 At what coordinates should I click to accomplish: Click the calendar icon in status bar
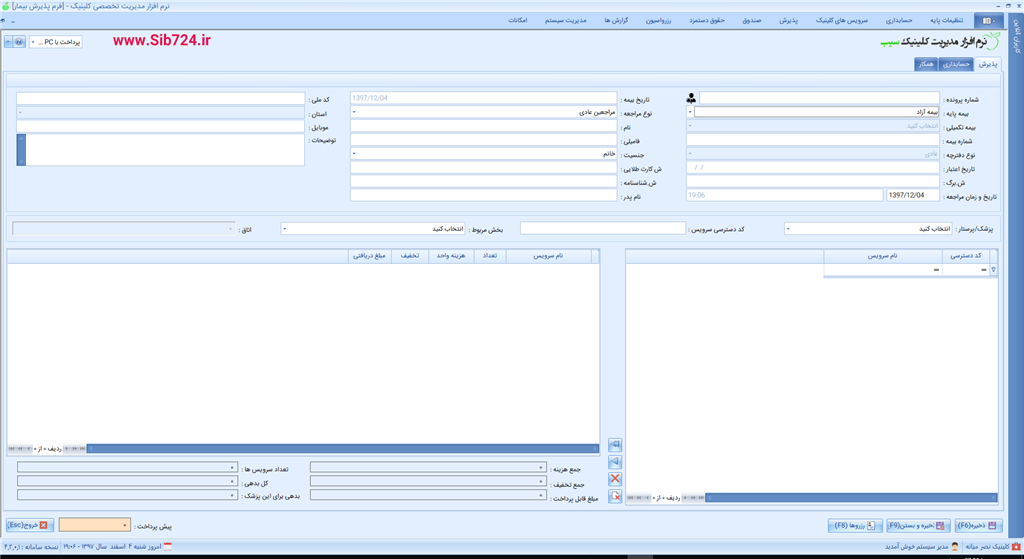tap(167, 546)
